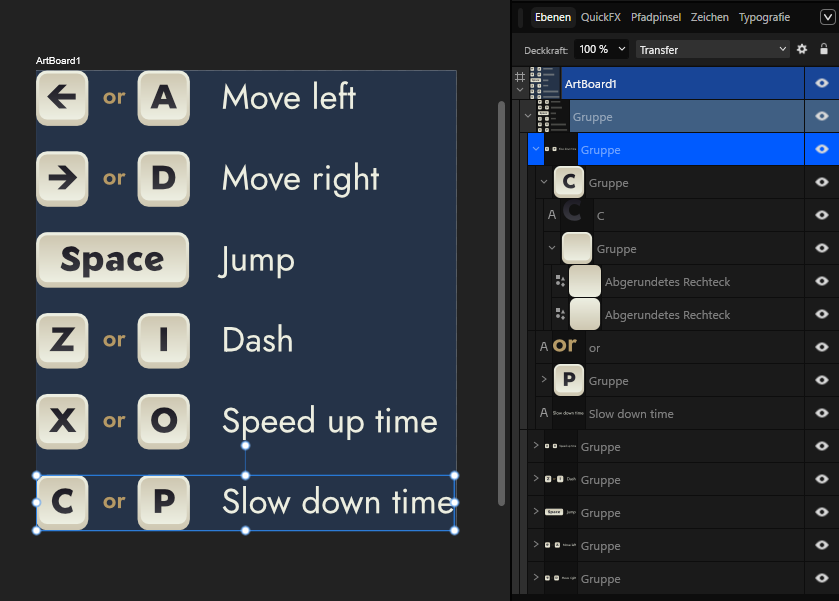Hide the second Abgerundetes Rechteck layer
The image size is (839, 601).
(x=822, y=314)
